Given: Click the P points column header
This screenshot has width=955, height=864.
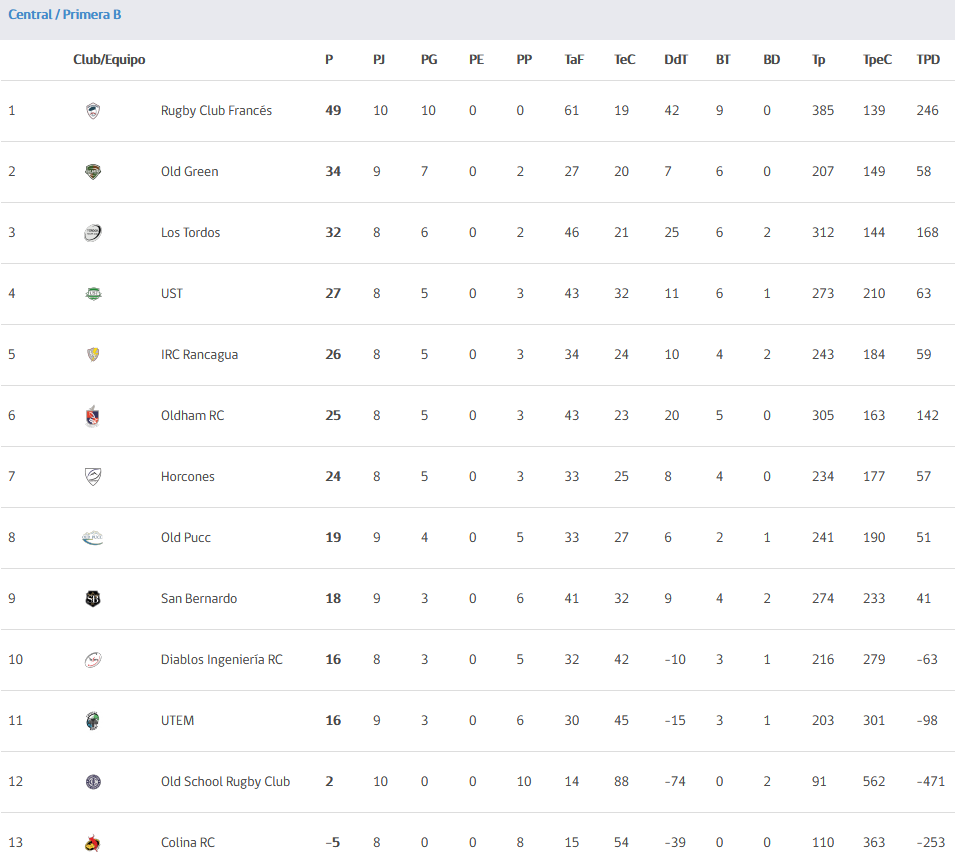Looking at the screenshot, I should [x=329, y=60].
